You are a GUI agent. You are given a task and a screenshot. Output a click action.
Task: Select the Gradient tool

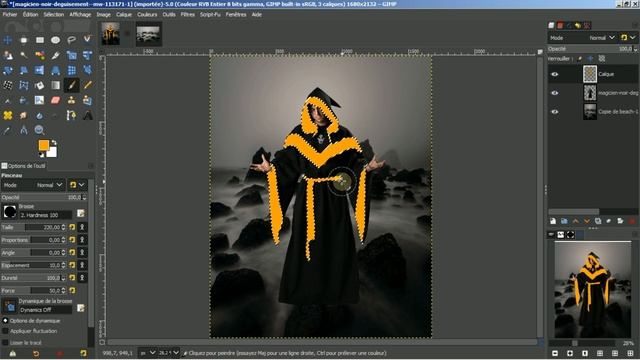[x=56, y=85]
